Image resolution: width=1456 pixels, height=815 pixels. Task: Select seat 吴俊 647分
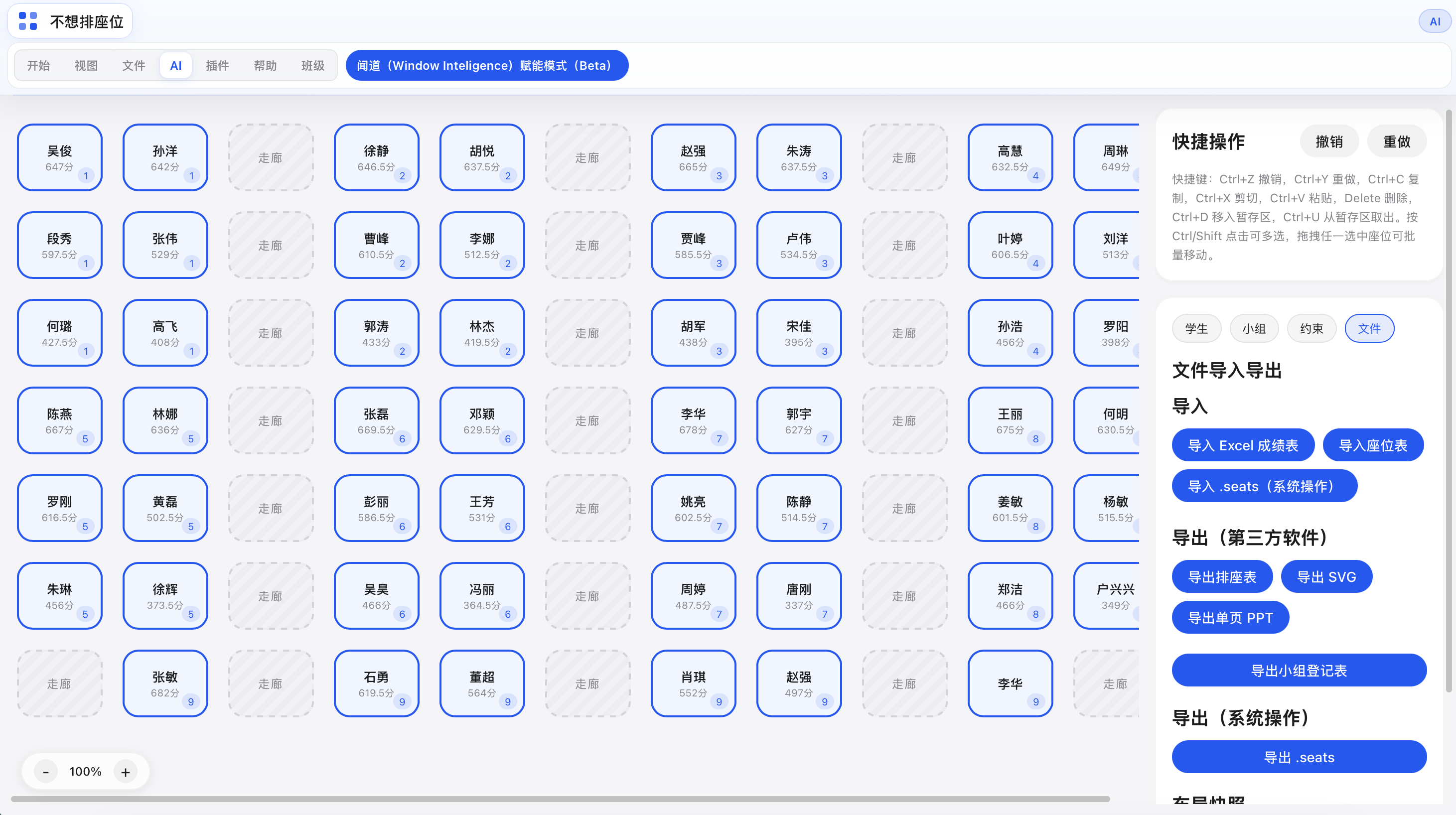(x=59, y=158)
